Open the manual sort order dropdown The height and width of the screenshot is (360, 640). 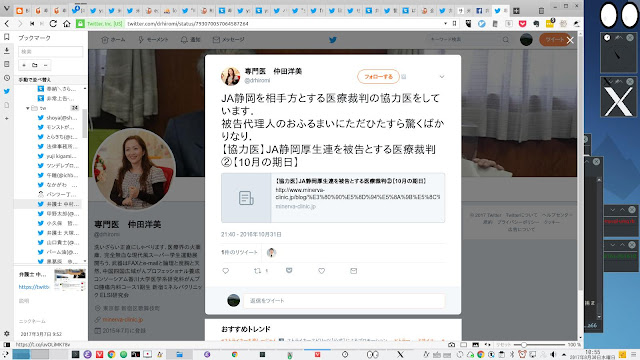[51, 80]
